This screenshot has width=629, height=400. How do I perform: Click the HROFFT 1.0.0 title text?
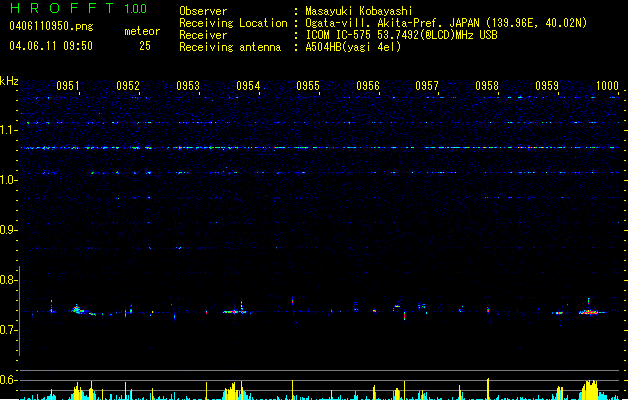78,8
